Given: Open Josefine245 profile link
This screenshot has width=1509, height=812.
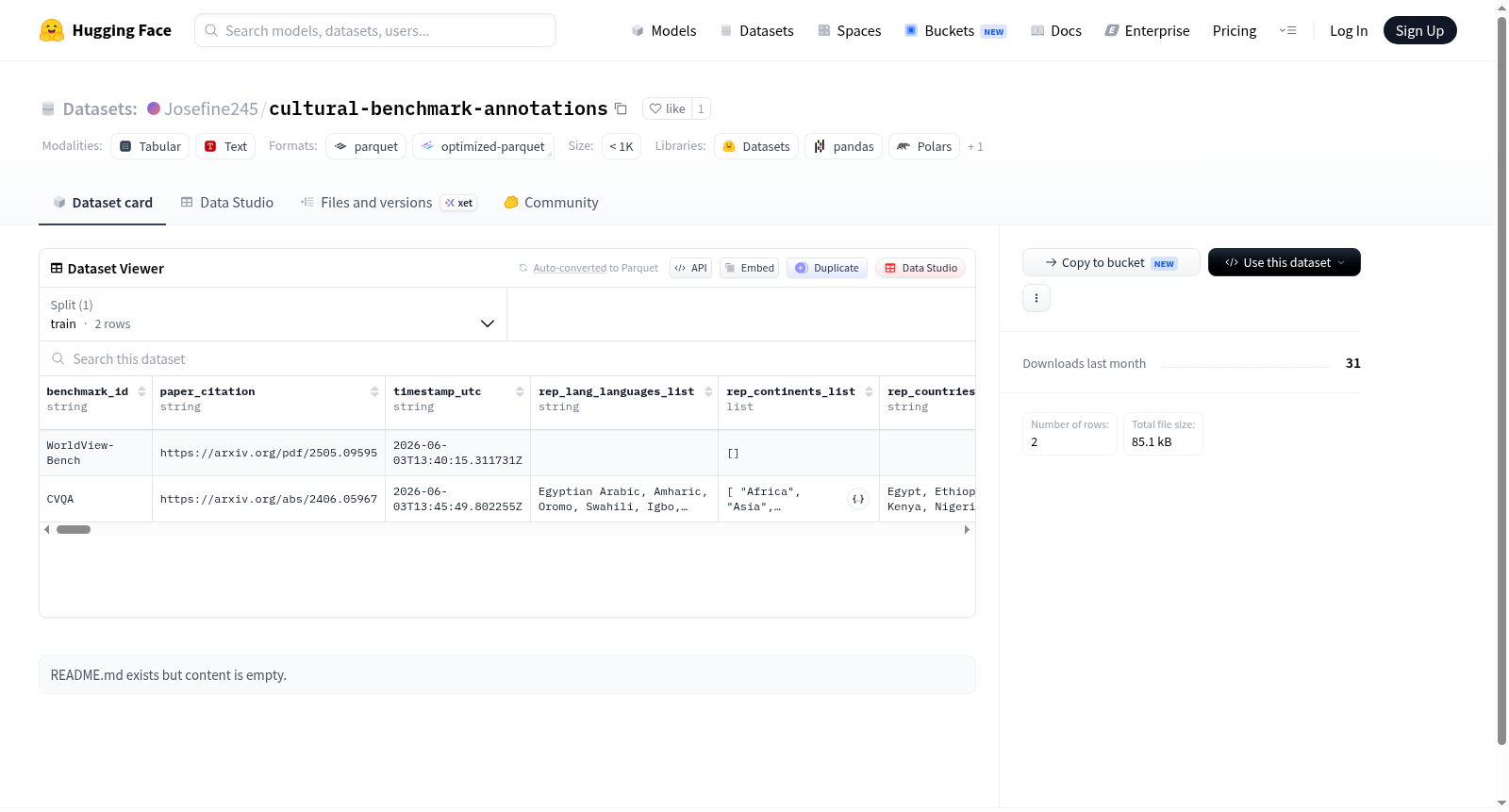Looking at the screenshot, I should (x=211, y=108).
